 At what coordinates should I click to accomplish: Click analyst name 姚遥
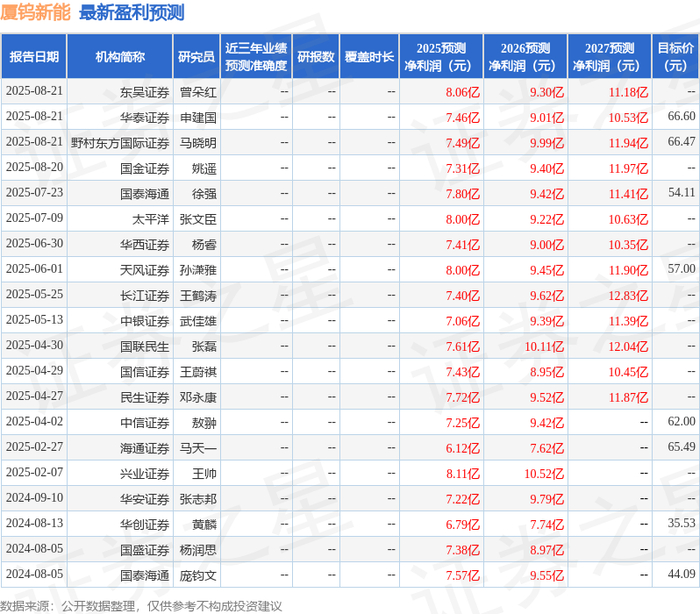point(204,168)
